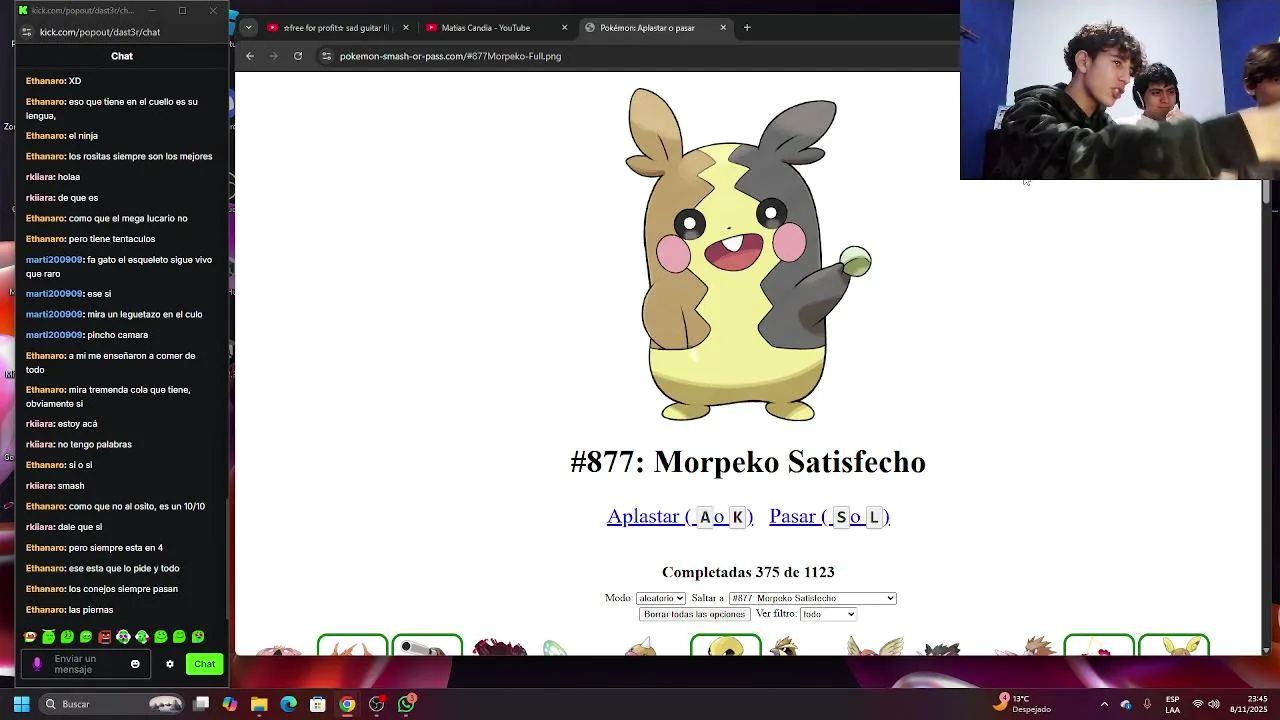Open chat settings gear

tap(170, 664)
